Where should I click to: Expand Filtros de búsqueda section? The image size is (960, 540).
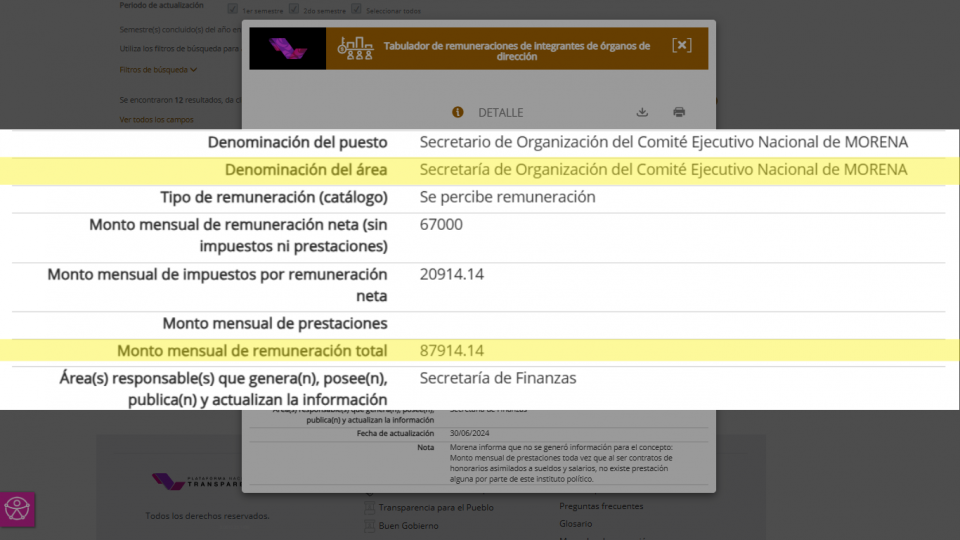click(158, 70)
